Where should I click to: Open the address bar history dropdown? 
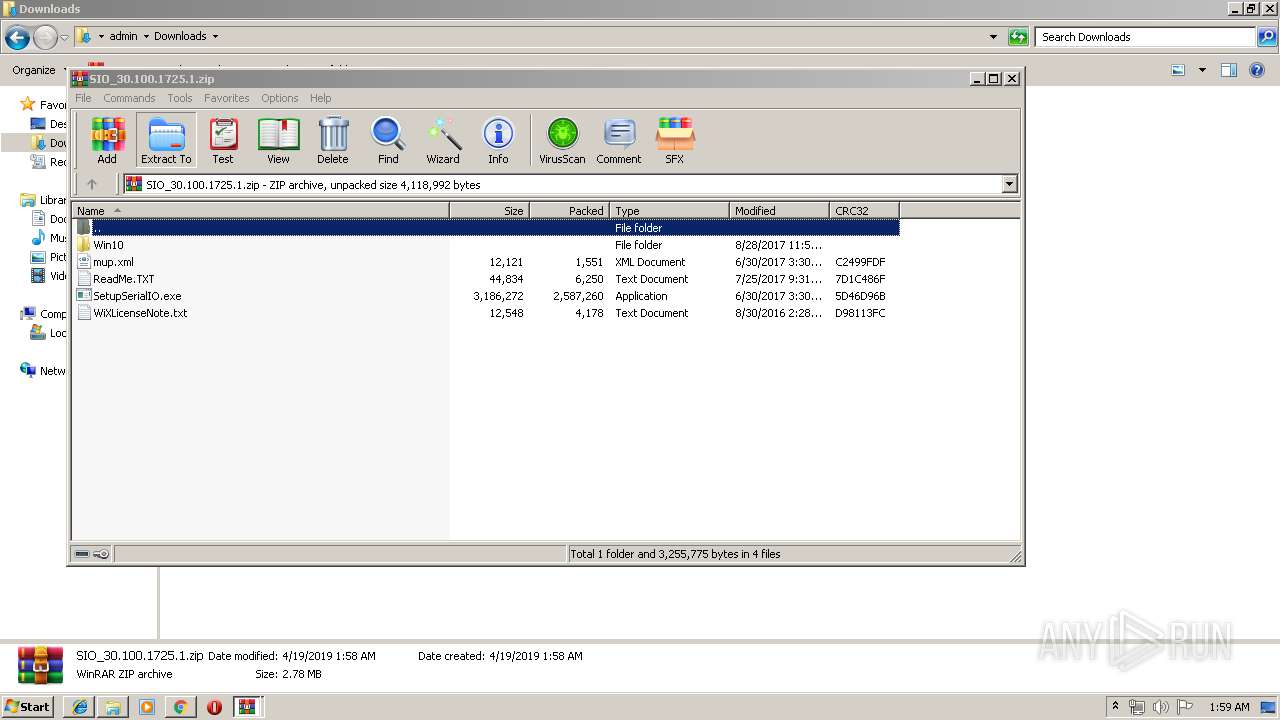[993, 37]
